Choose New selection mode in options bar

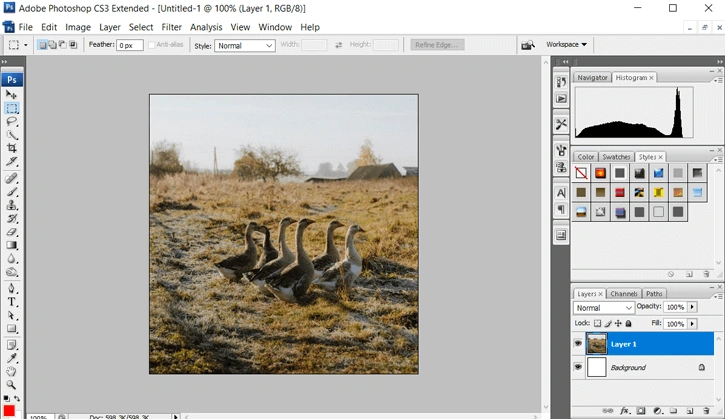click(x=43, y=45)
